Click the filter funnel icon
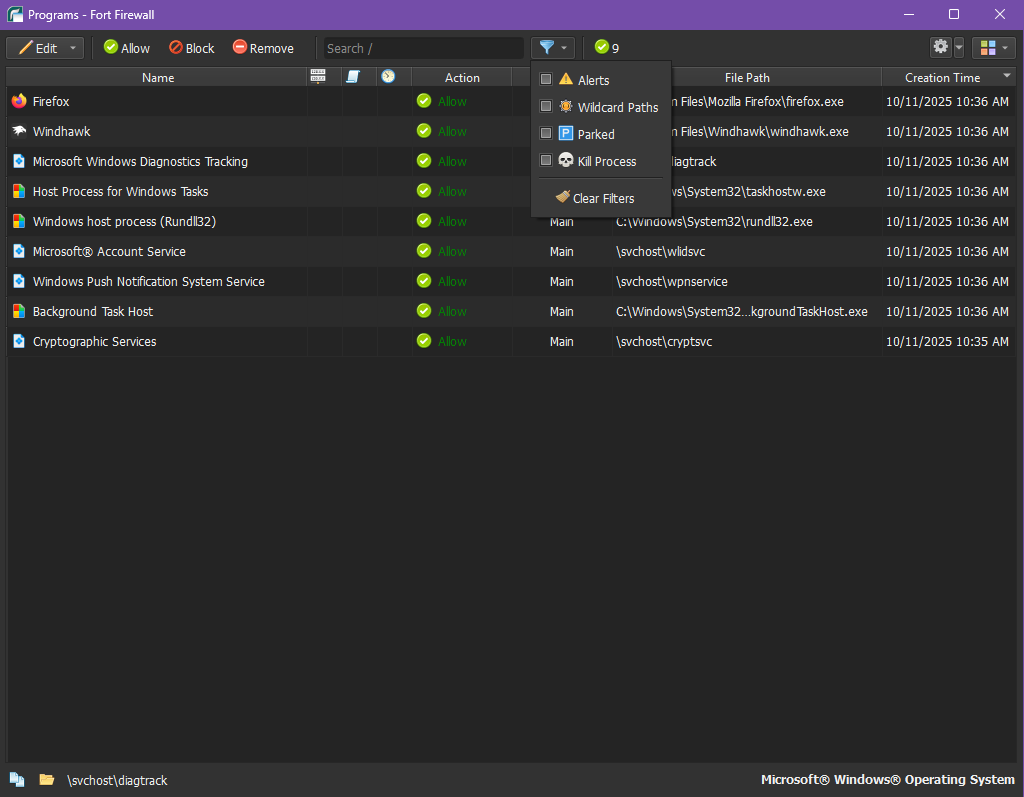This screenshot has height=797, width=1024. coord(547,48)
